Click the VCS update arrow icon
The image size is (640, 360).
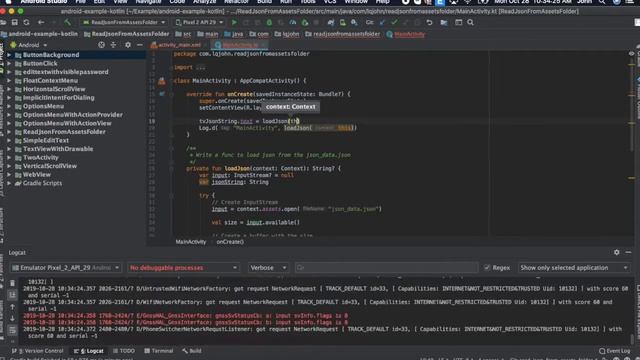382,22
